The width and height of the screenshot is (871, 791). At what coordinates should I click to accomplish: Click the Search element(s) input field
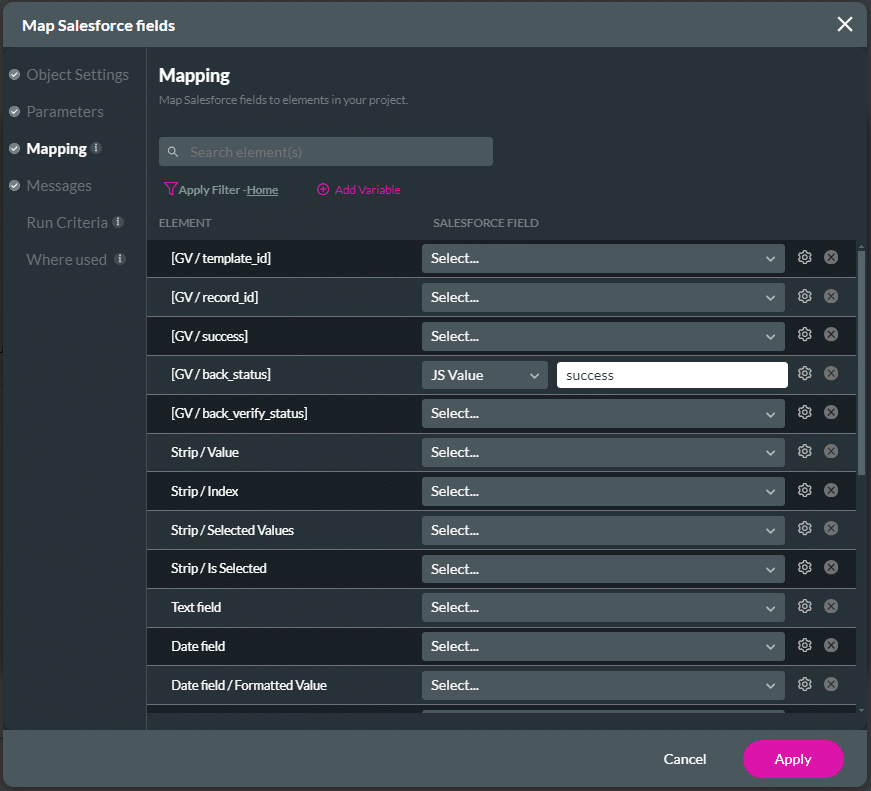pos(326,152)
